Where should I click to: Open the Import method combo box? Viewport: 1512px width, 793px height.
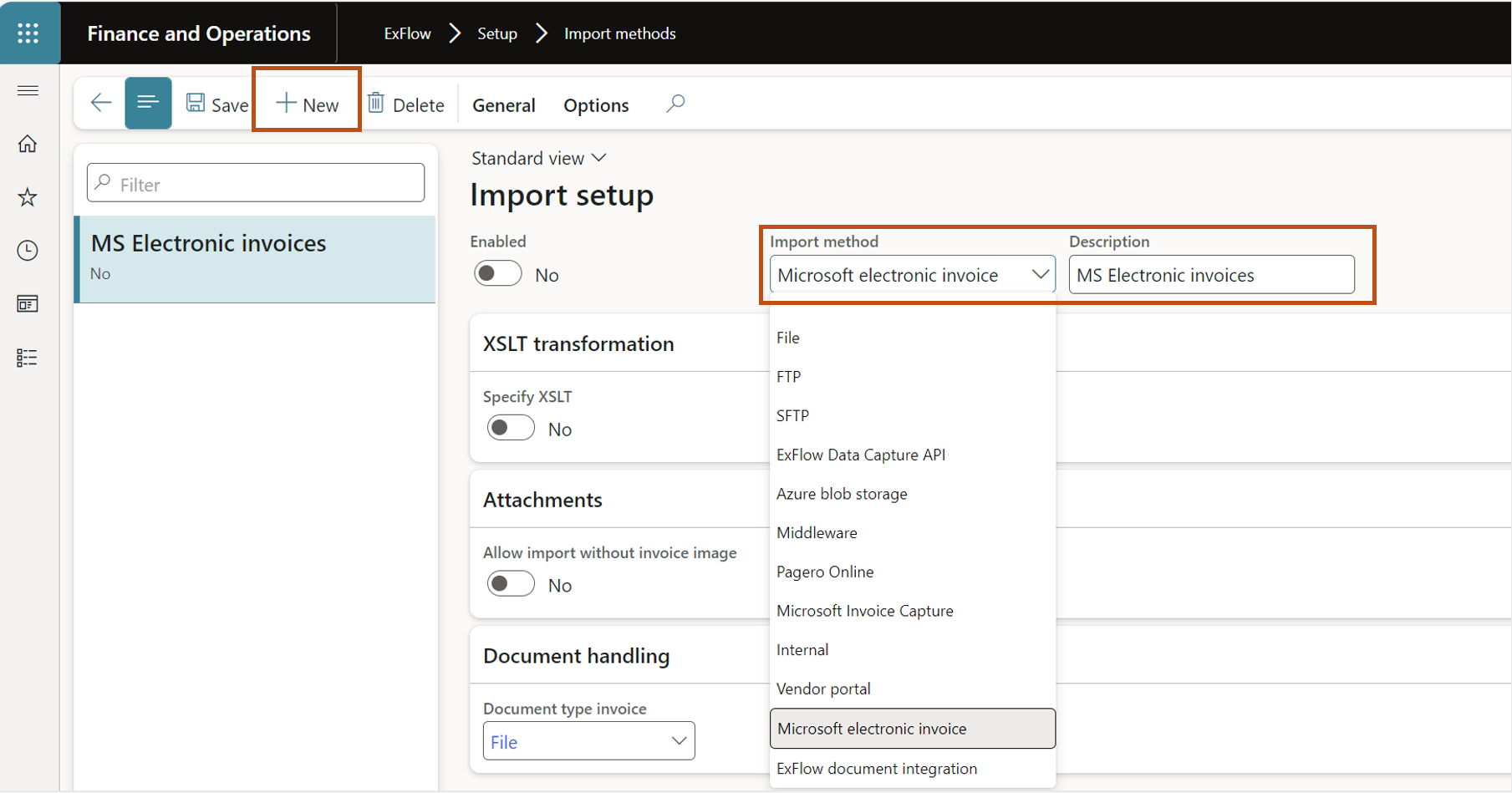[x=912, y=274]
